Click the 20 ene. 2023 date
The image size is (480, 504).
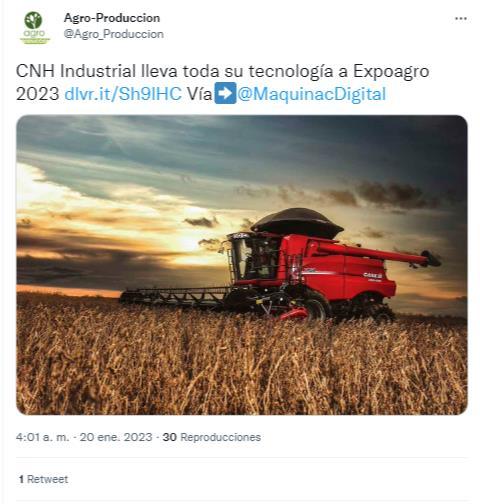point(116,437)
